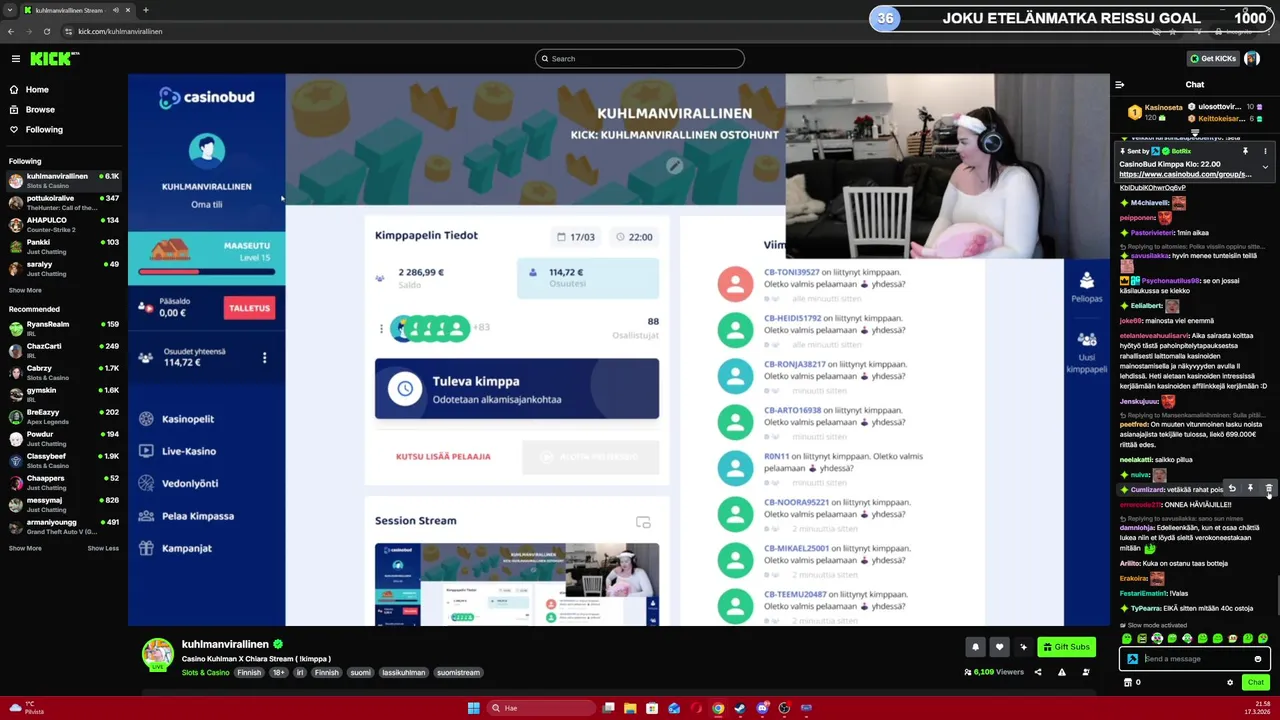Toggle the notification bell for the channel

click(x=975, y=647)
